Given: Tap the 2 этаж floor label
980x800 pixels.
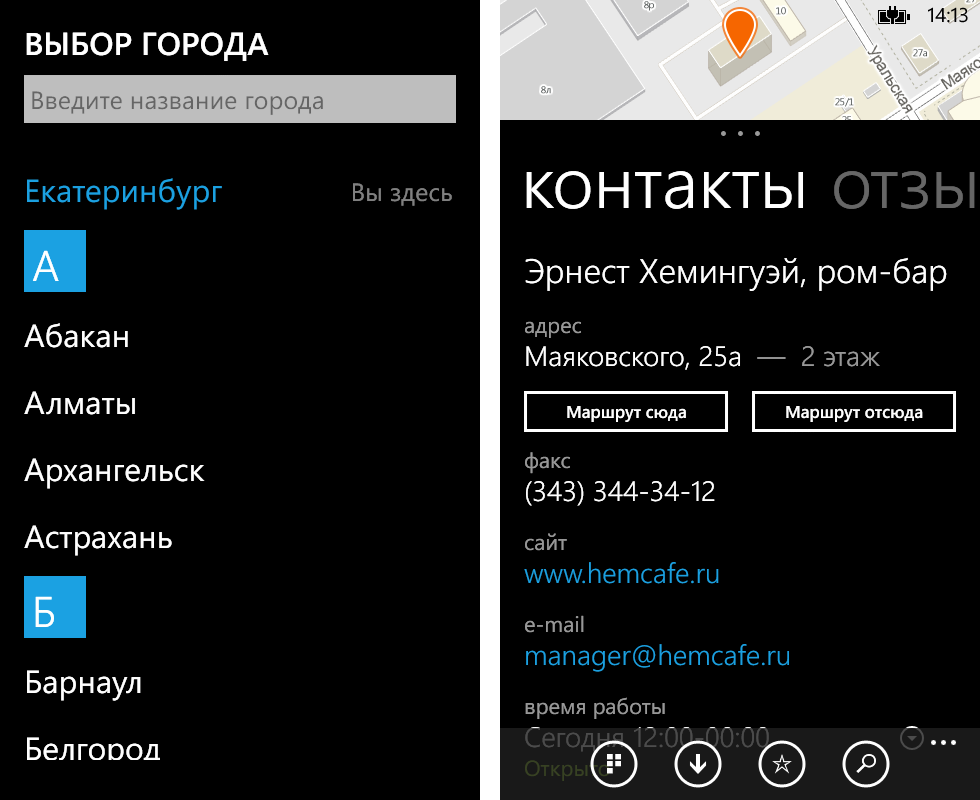Looking at the screenshot, I should click(840, 358).
